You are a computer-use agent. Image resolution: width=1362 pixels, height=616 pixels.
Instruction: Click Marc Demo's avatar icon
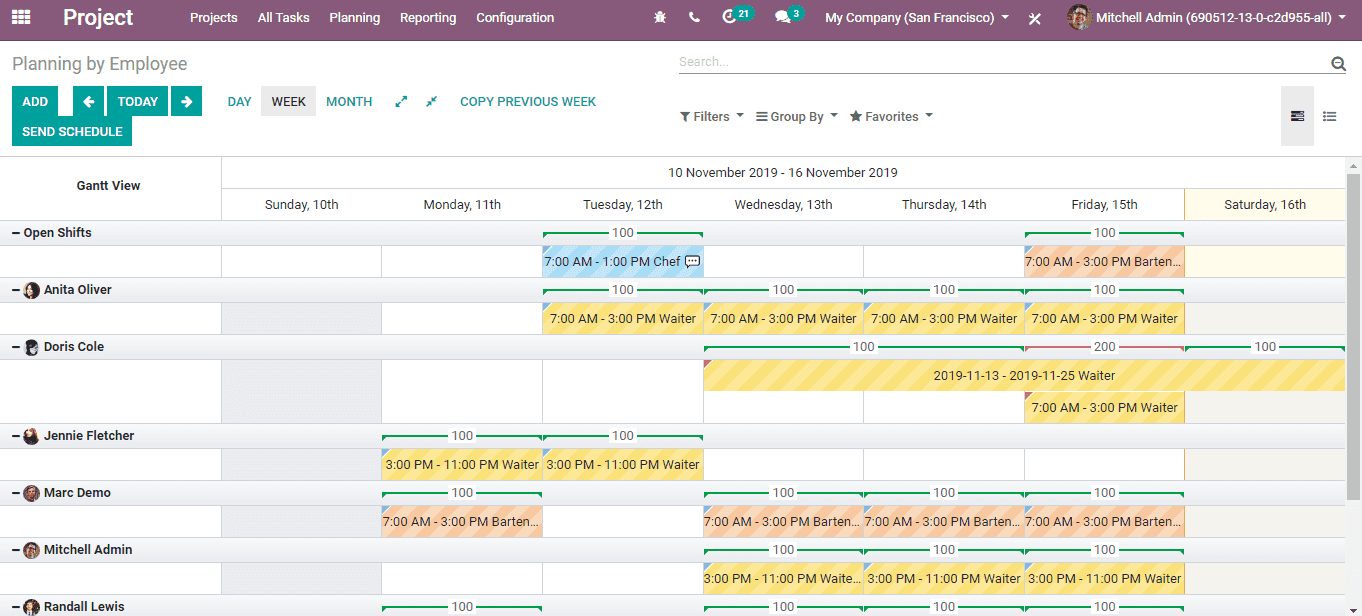(32, 493)
